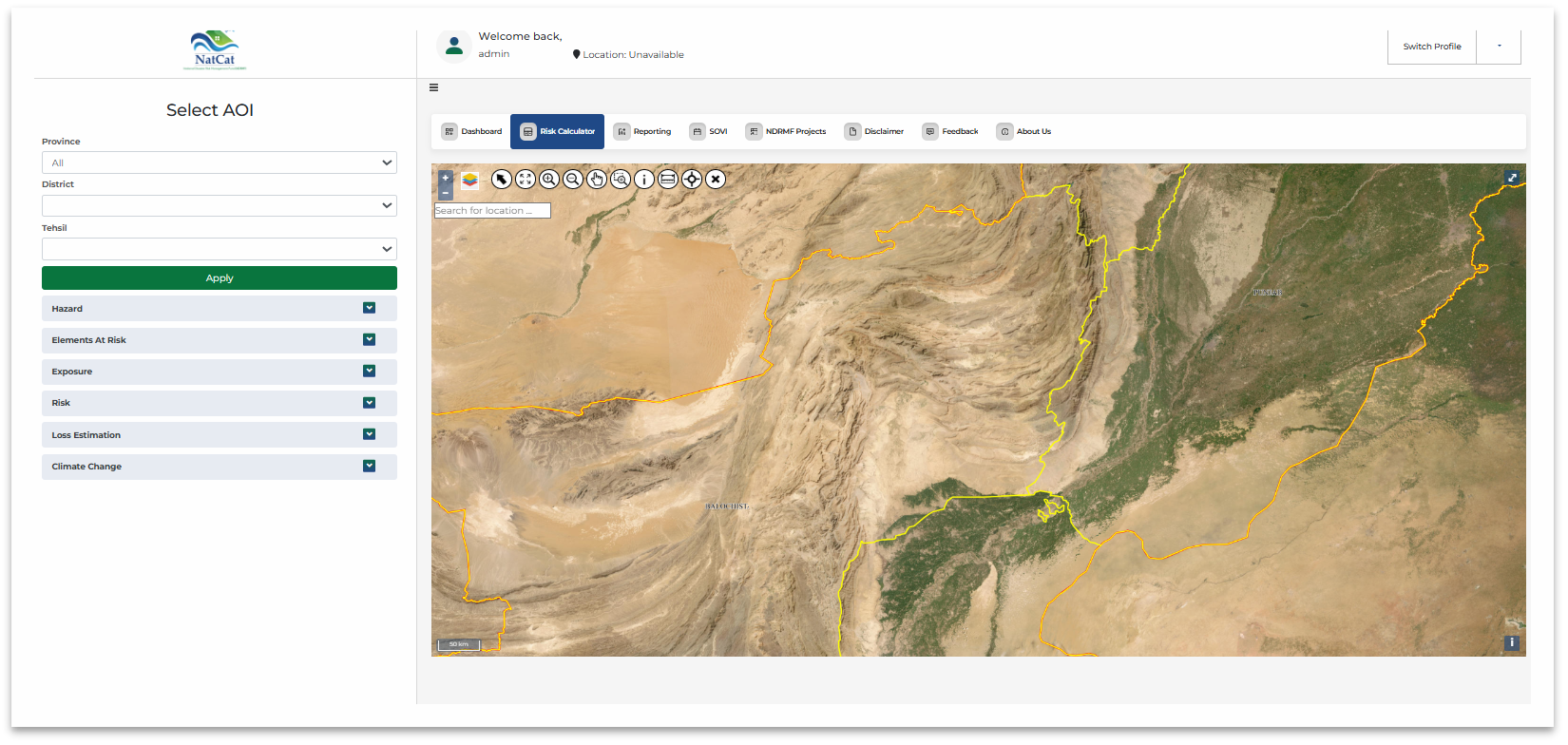Click the green Apply button
1568x745 pixels.
[219, 278]
